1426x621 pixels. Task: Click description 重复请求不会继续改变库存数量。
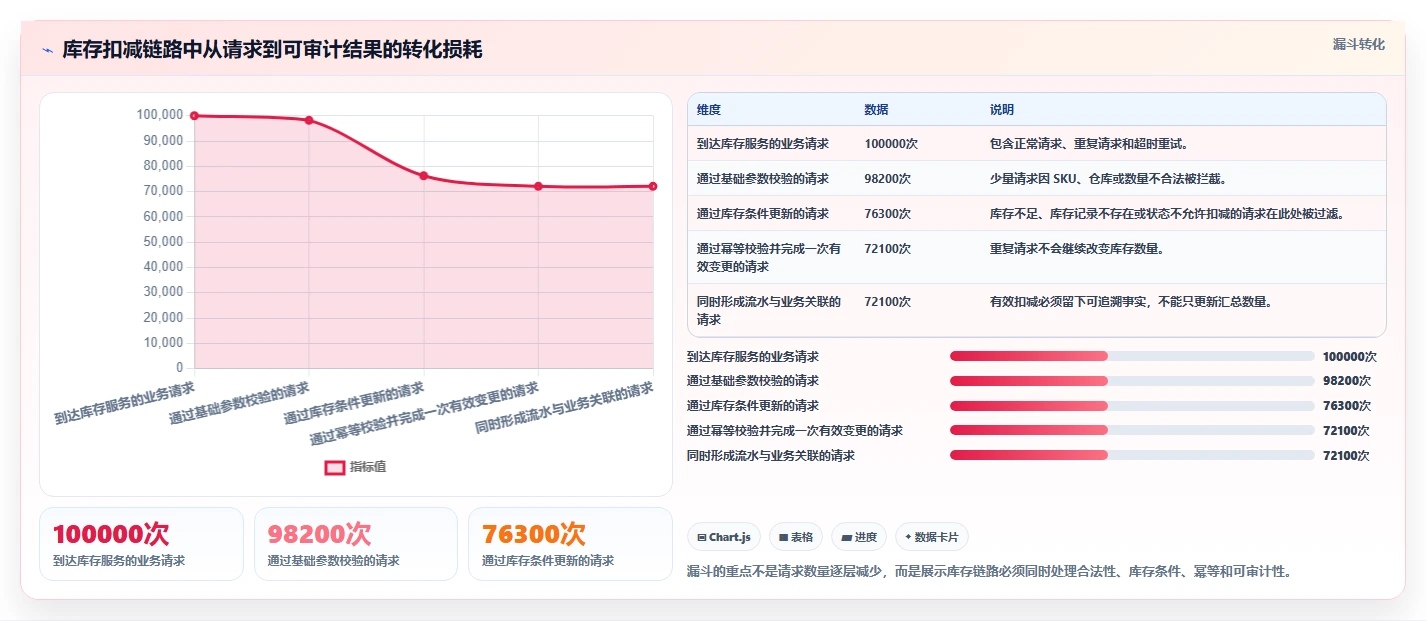(1077, 249)
